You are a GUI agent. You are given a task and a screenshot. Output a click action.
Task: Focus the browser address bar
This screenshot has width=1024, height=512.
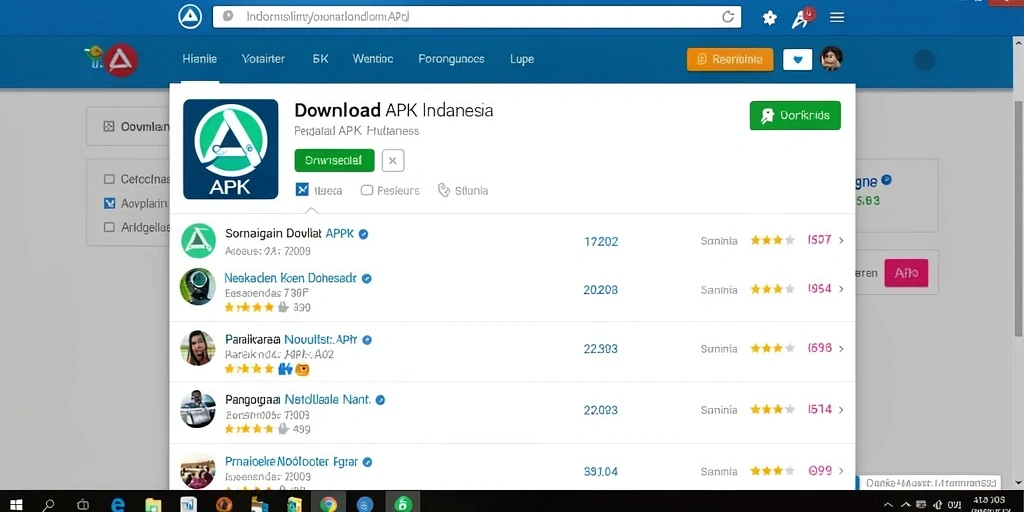tap(477, 17)
